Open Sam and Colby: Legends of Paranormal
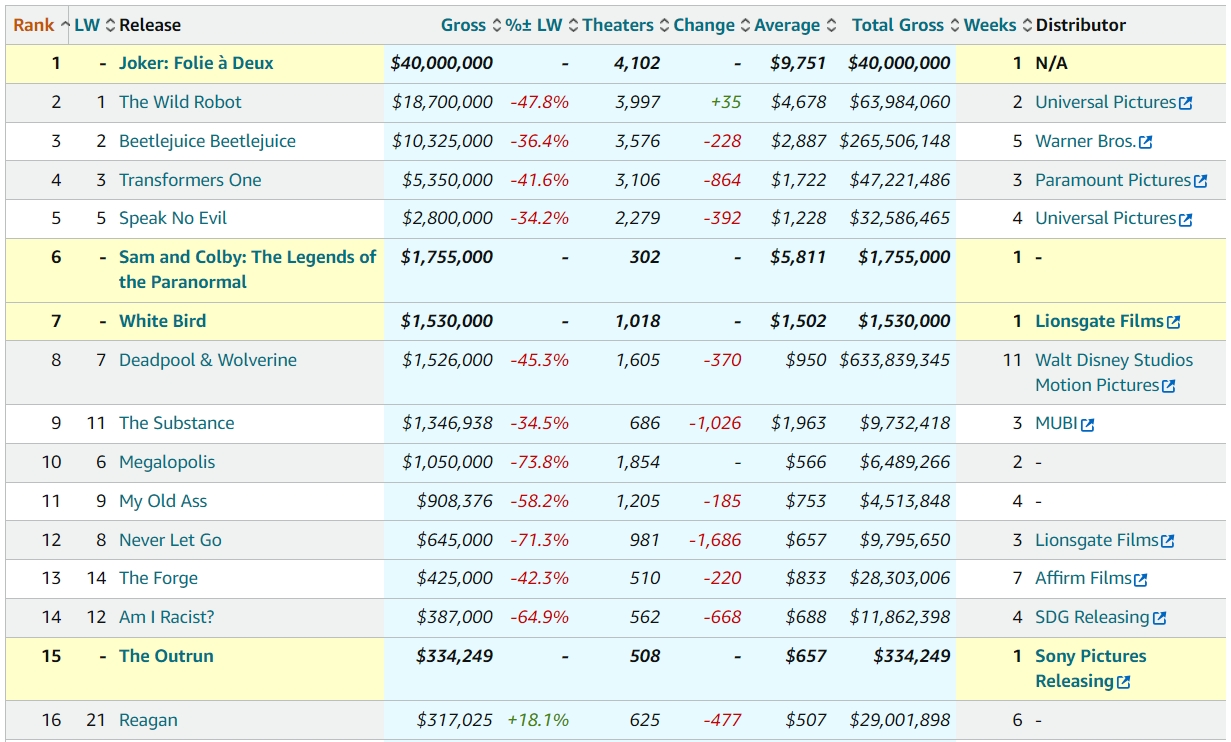The width and height of the screenshot is (1231, 742). [247, 269]
